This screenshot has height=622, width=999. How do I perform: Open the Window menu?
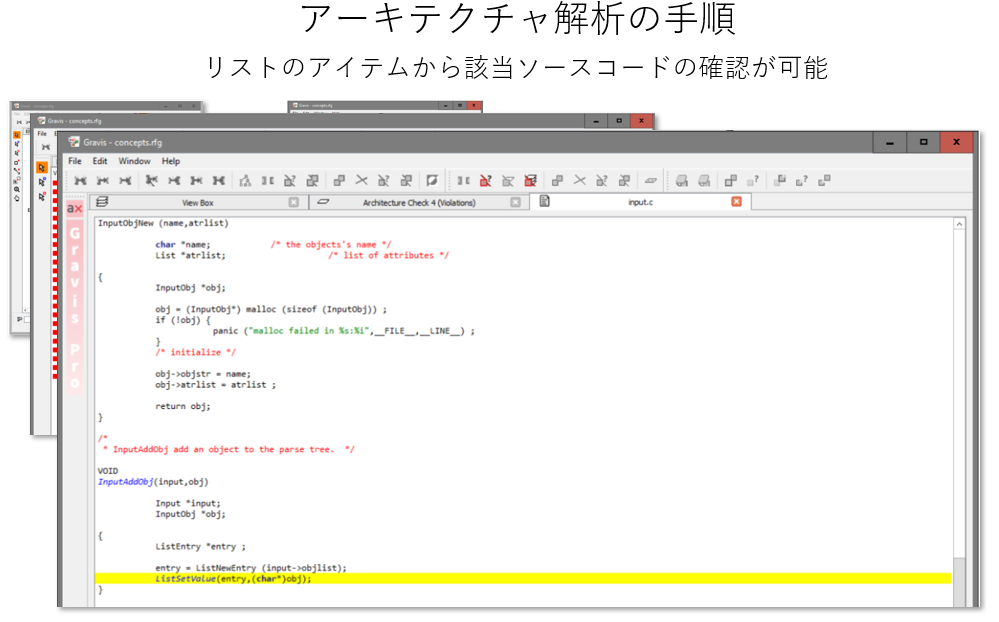click(134, 161)
